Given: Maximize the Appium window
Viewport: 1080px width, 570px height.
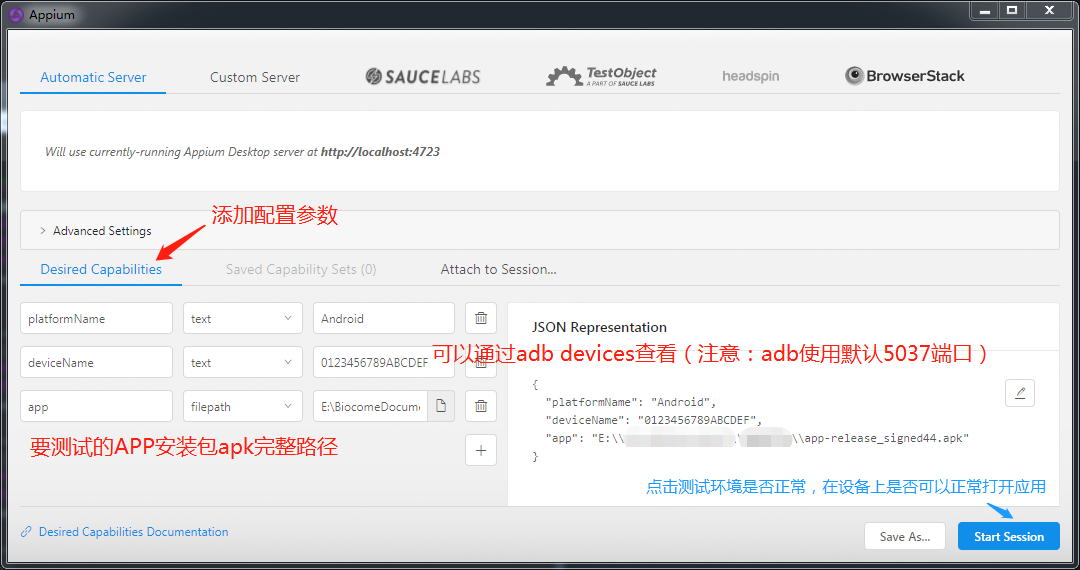Looking at the screenshot, I should [x=1012, y=10].
